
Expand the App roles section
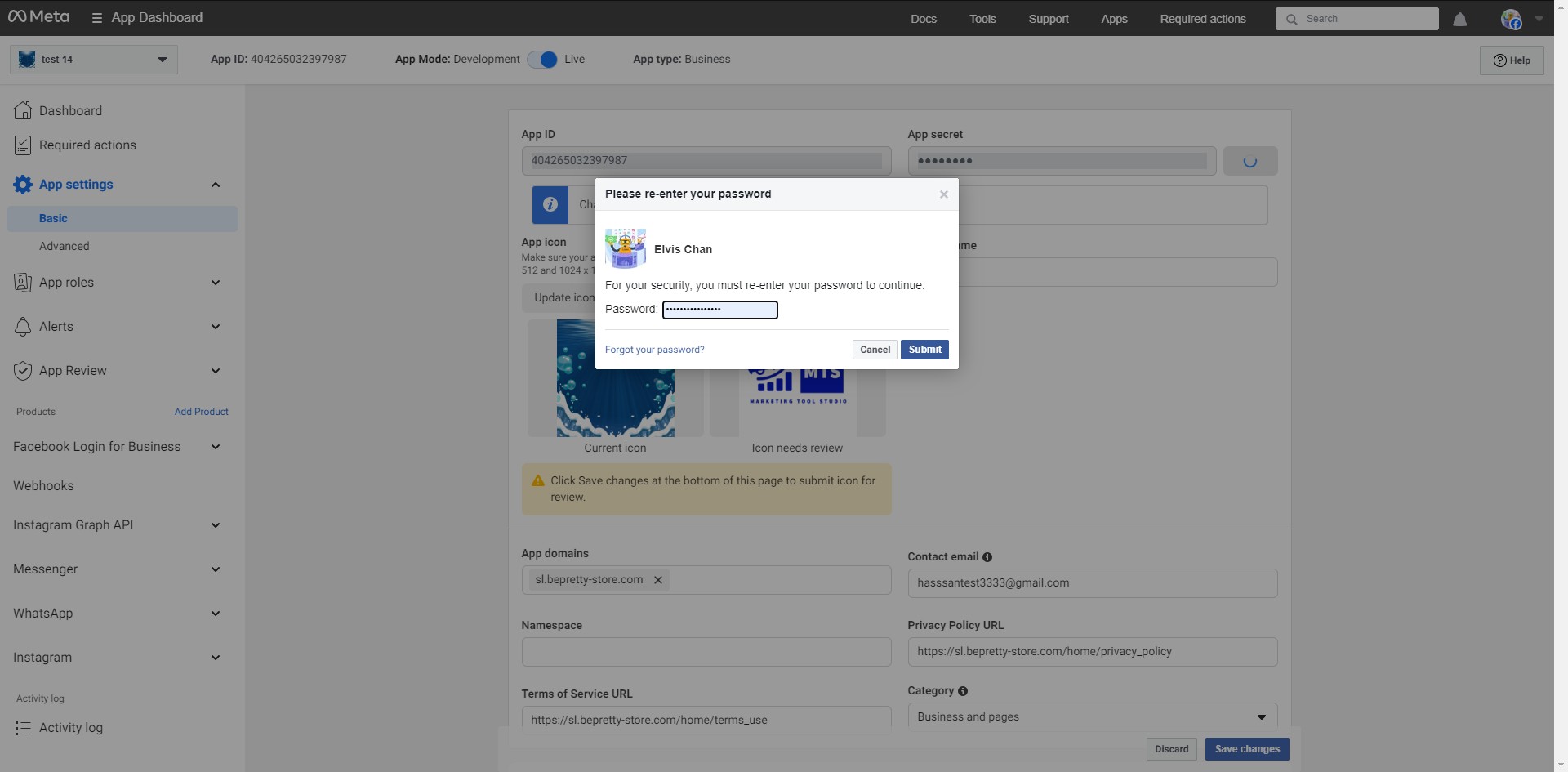(216, 283)
